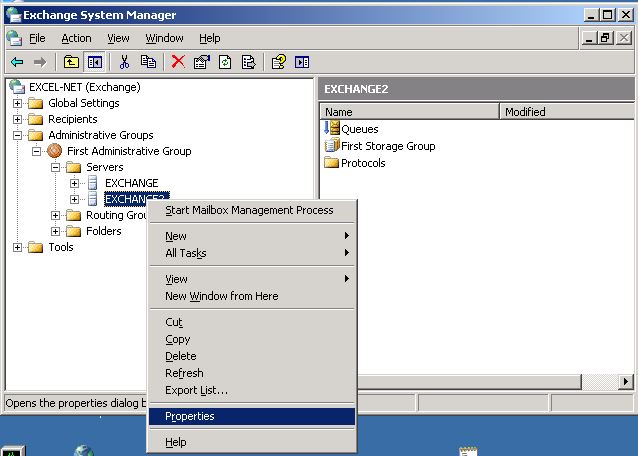Select the Folders tree label
Screen dimensions: 638x456
pos(104,231)
